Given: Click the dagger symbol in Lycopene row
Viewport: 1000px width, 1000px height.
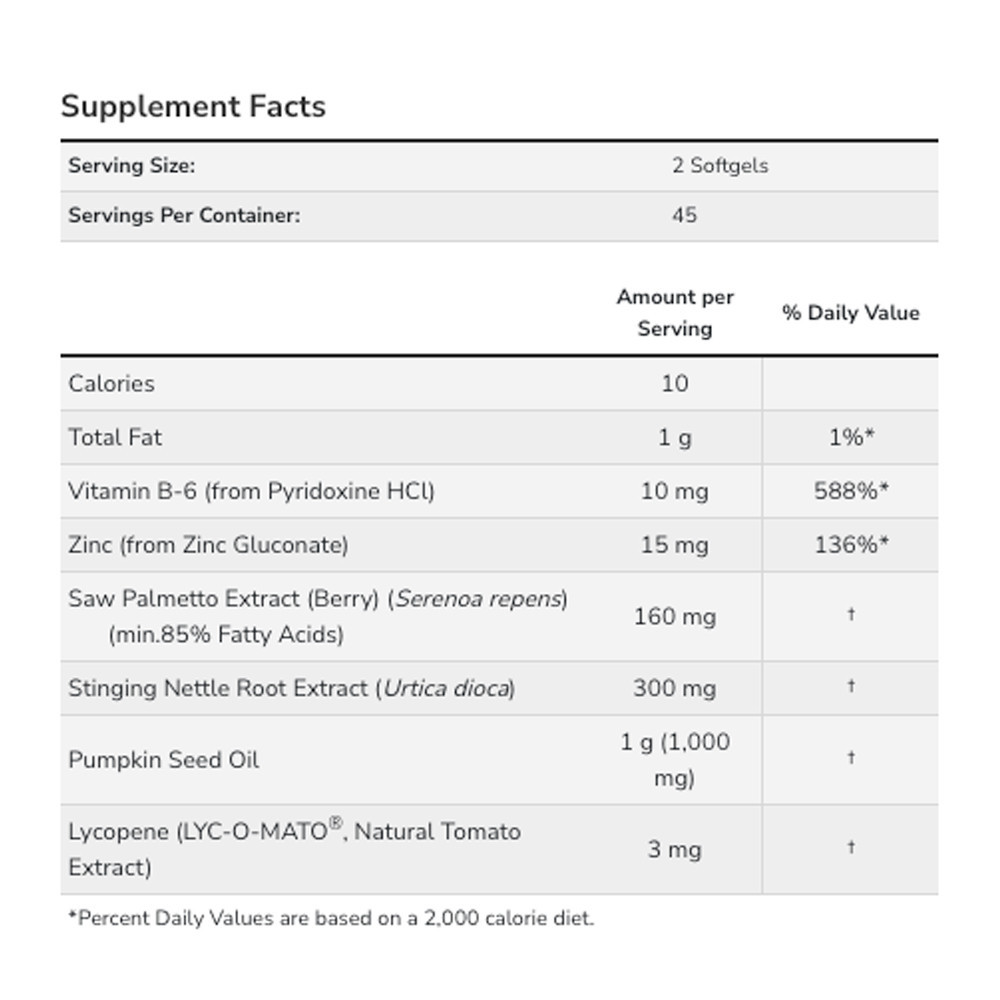Looking at the screenshot, I should coord(851,848).
